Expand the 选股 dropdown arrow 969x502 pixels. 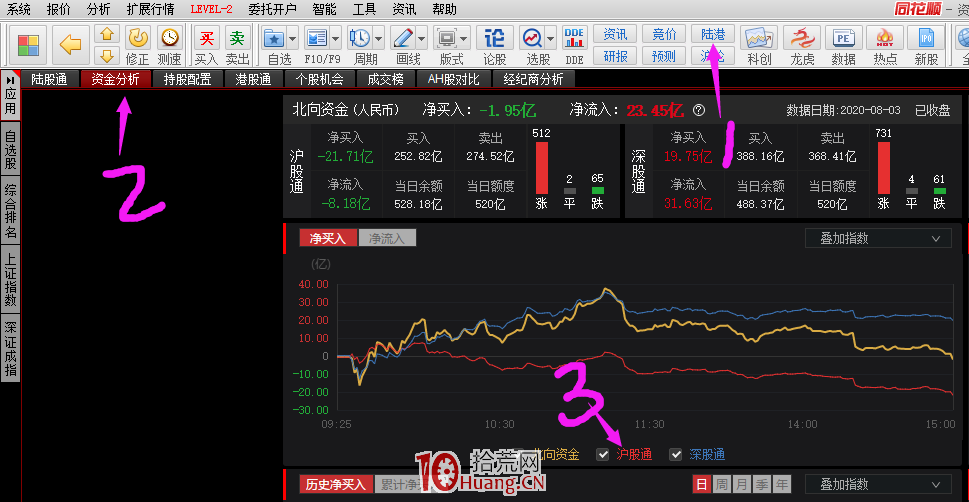point(549,38)
